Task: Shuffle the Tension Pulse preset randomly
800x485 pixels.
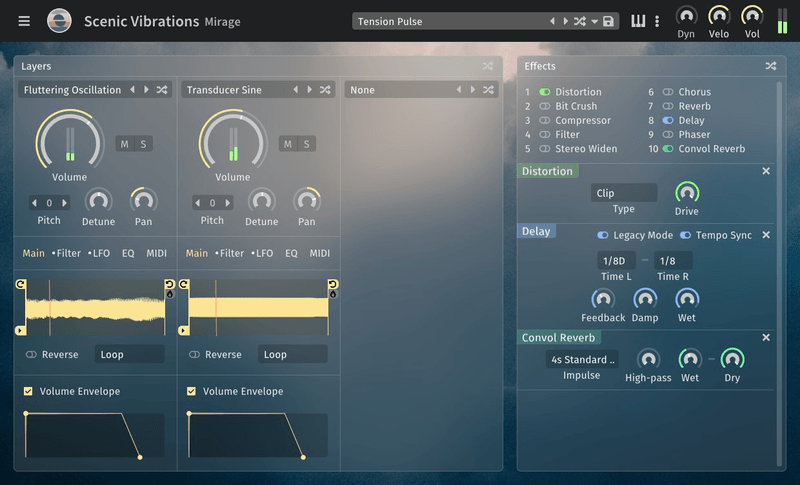Action: (x=580, y=21)
